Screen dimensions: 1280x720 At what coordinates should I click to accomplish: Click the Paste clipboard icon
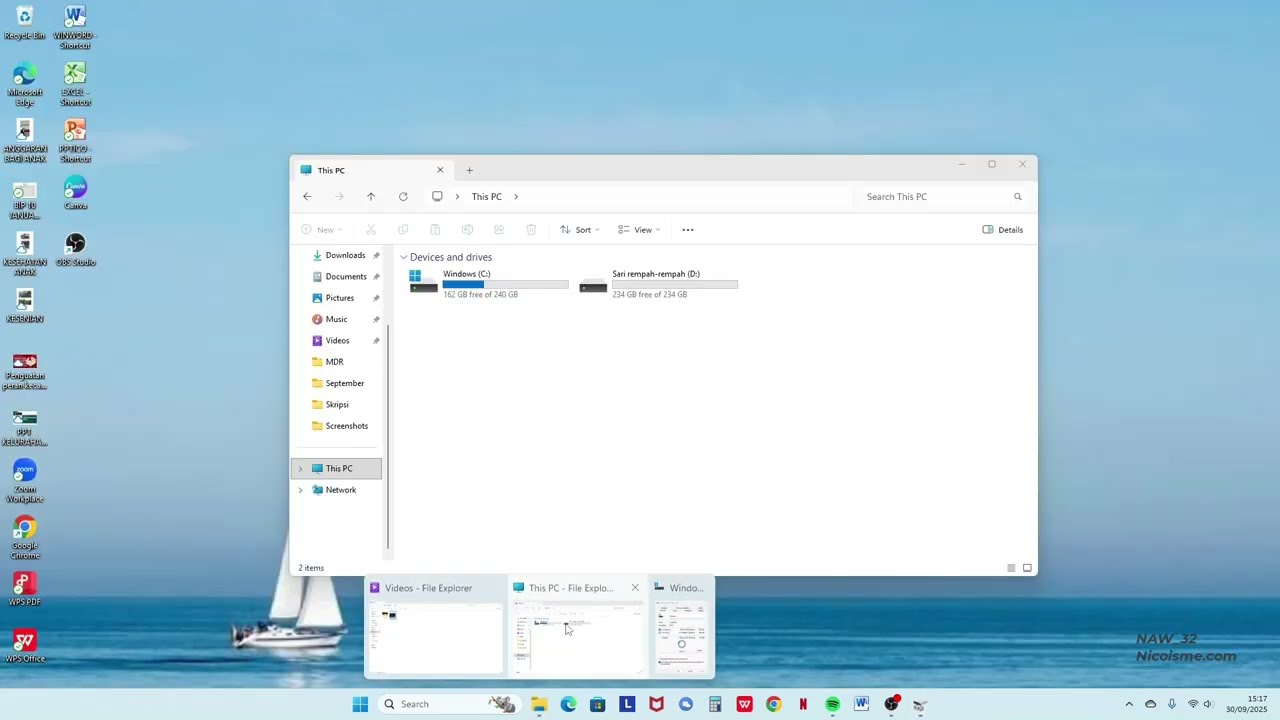click(x=435, y=230)
